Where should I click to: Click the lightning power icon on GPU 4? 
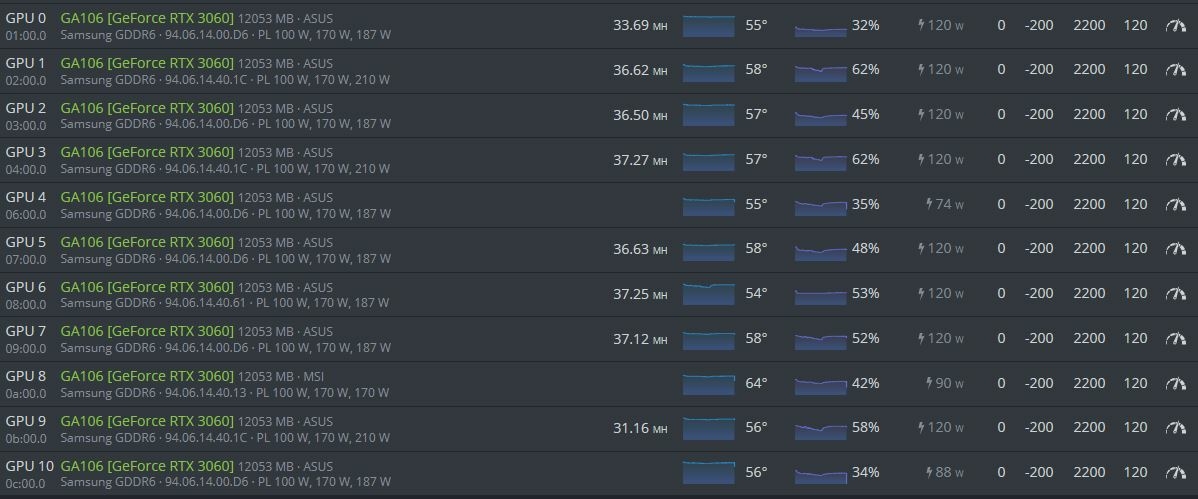coord(930,204)
